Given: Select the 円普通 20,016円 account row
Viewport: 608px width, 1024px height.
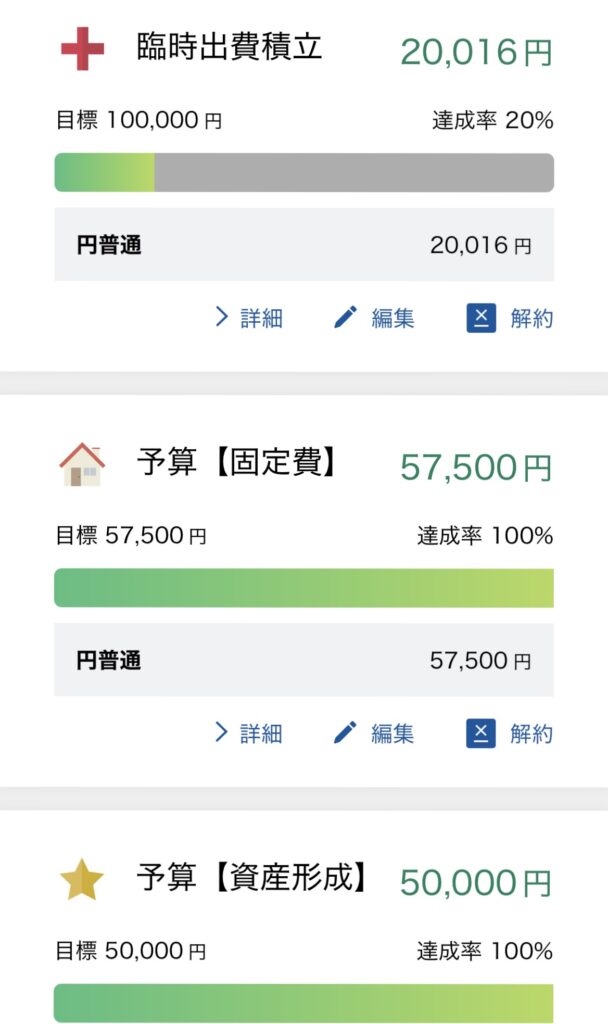Looking at the screenshot, I should click(304, 245).
